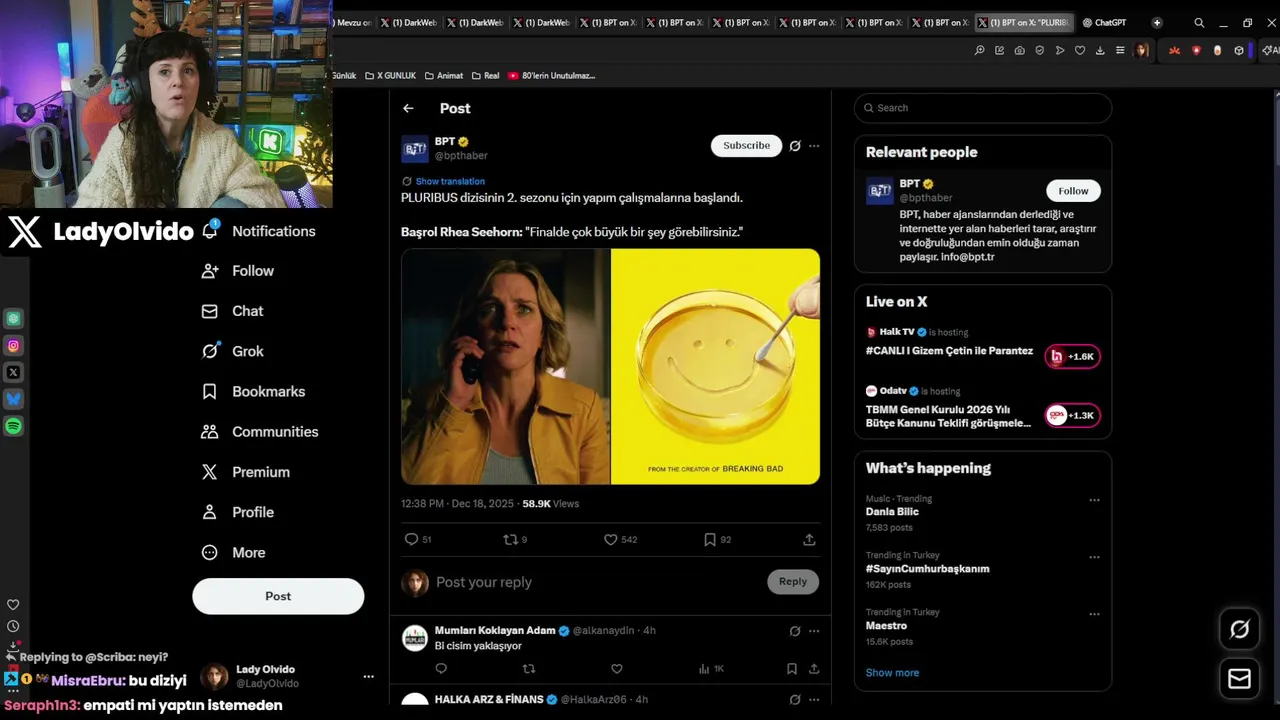Click browser downloads icon in toolbar
The height and width of the screenshot is (720, 1280).
(x=1100, y=50)
